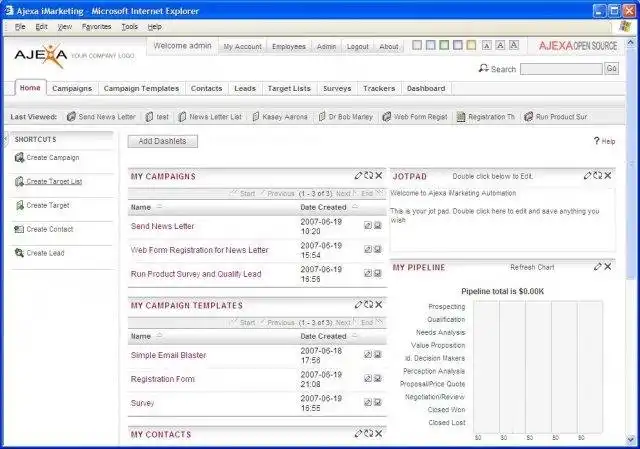Refresh the My Campaign Templates dashlet
The image size is (640, 449).
pyautogui.click(x=368, y=305)
